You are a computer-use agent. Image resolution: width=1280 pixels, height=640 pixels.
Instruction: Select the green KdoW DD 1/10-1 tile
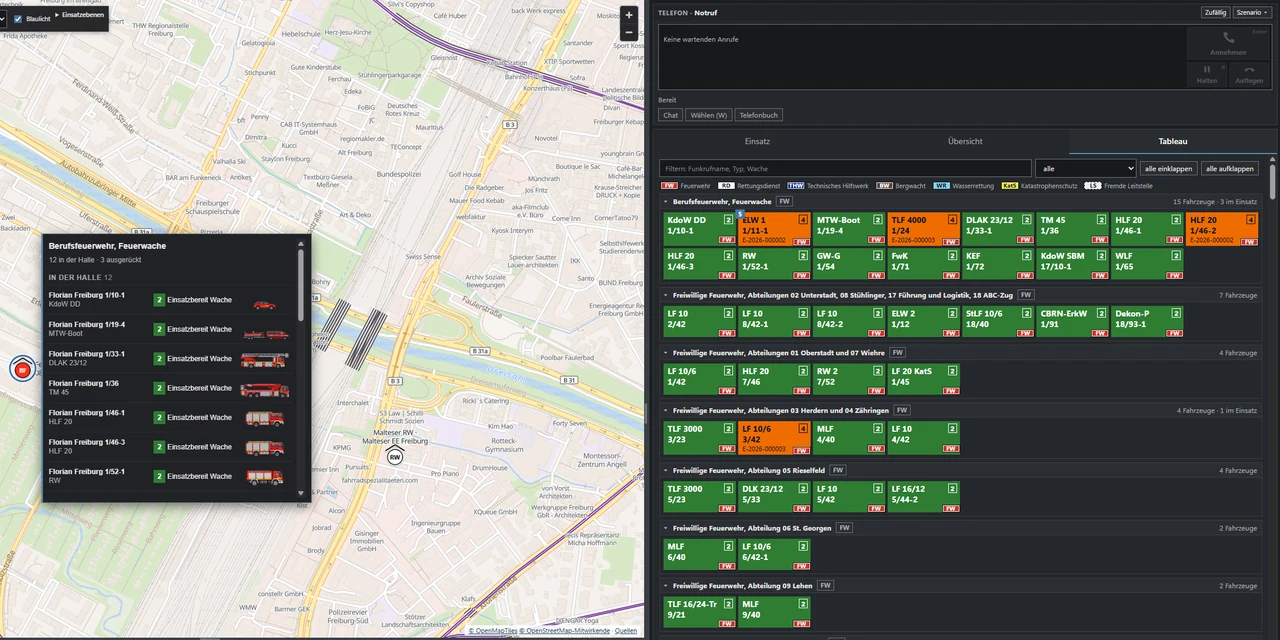coord(700,229)
